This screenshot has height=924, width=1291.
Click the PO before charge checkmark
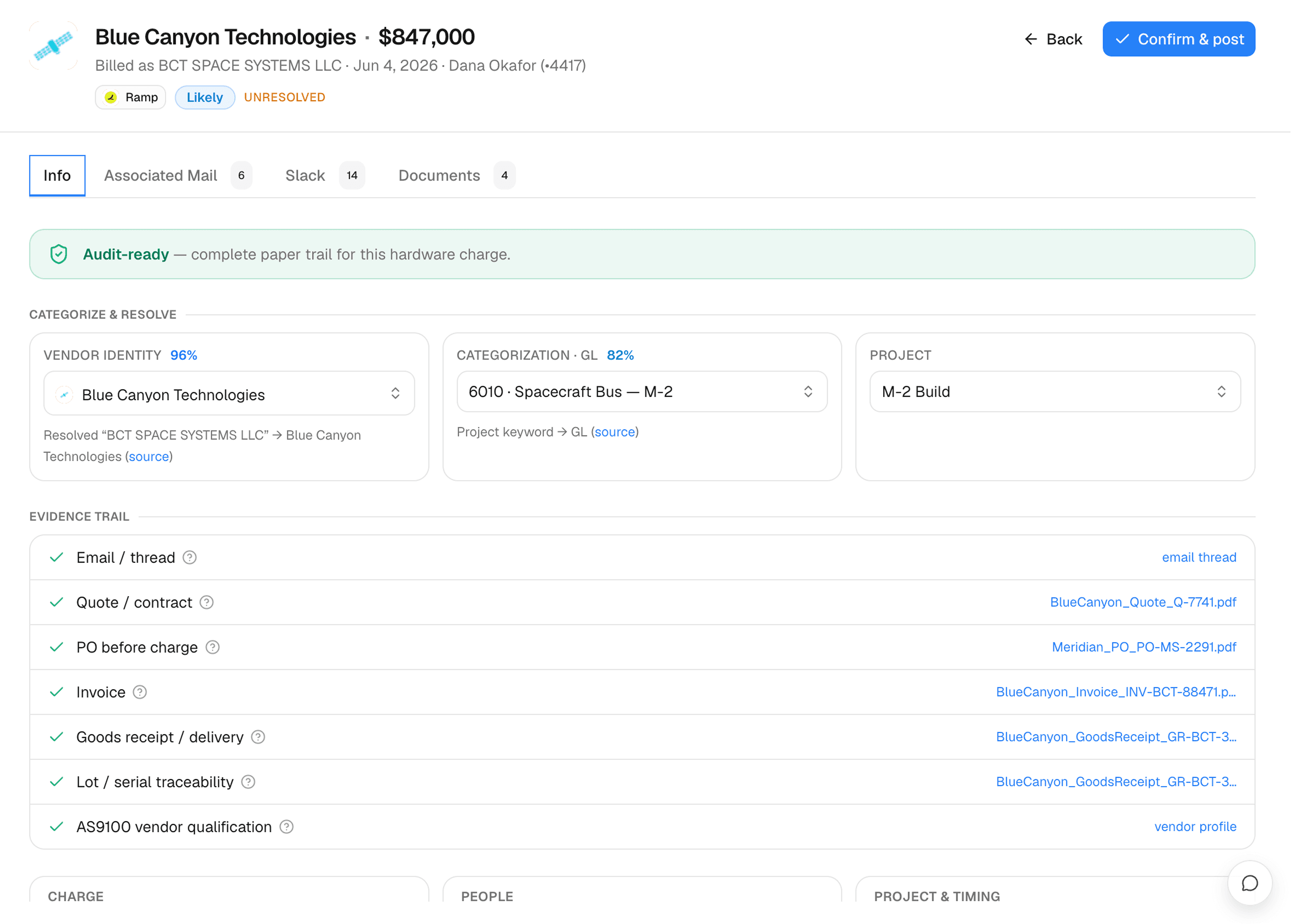(x=56, y=648)
